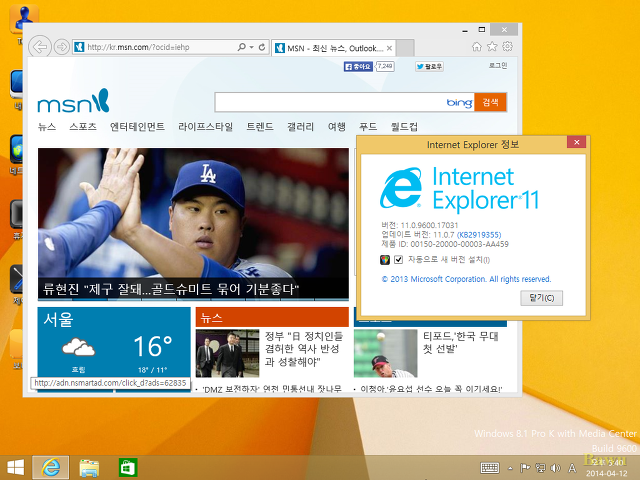Click the msn butterfly logo
640x480 pixels.
pos(73,101)
